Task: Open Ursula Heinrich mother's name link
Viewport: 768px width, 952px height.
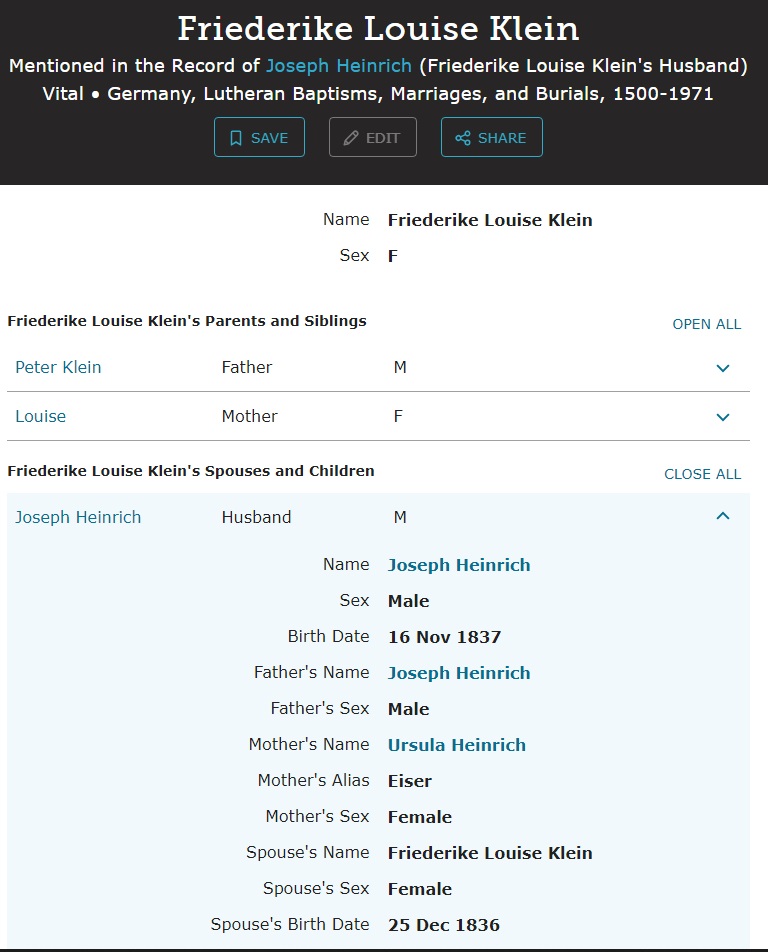Action: point(456,745)
